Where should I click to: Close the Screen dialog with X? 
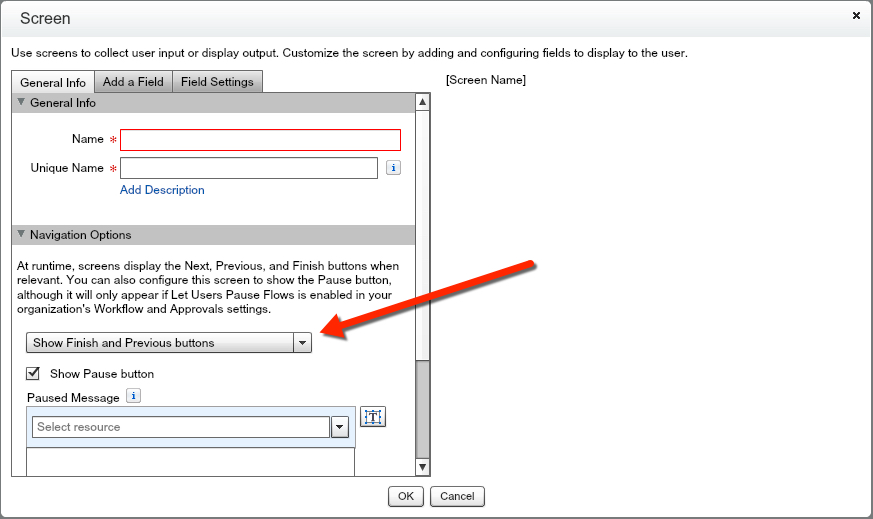click(x=856, y=16)
